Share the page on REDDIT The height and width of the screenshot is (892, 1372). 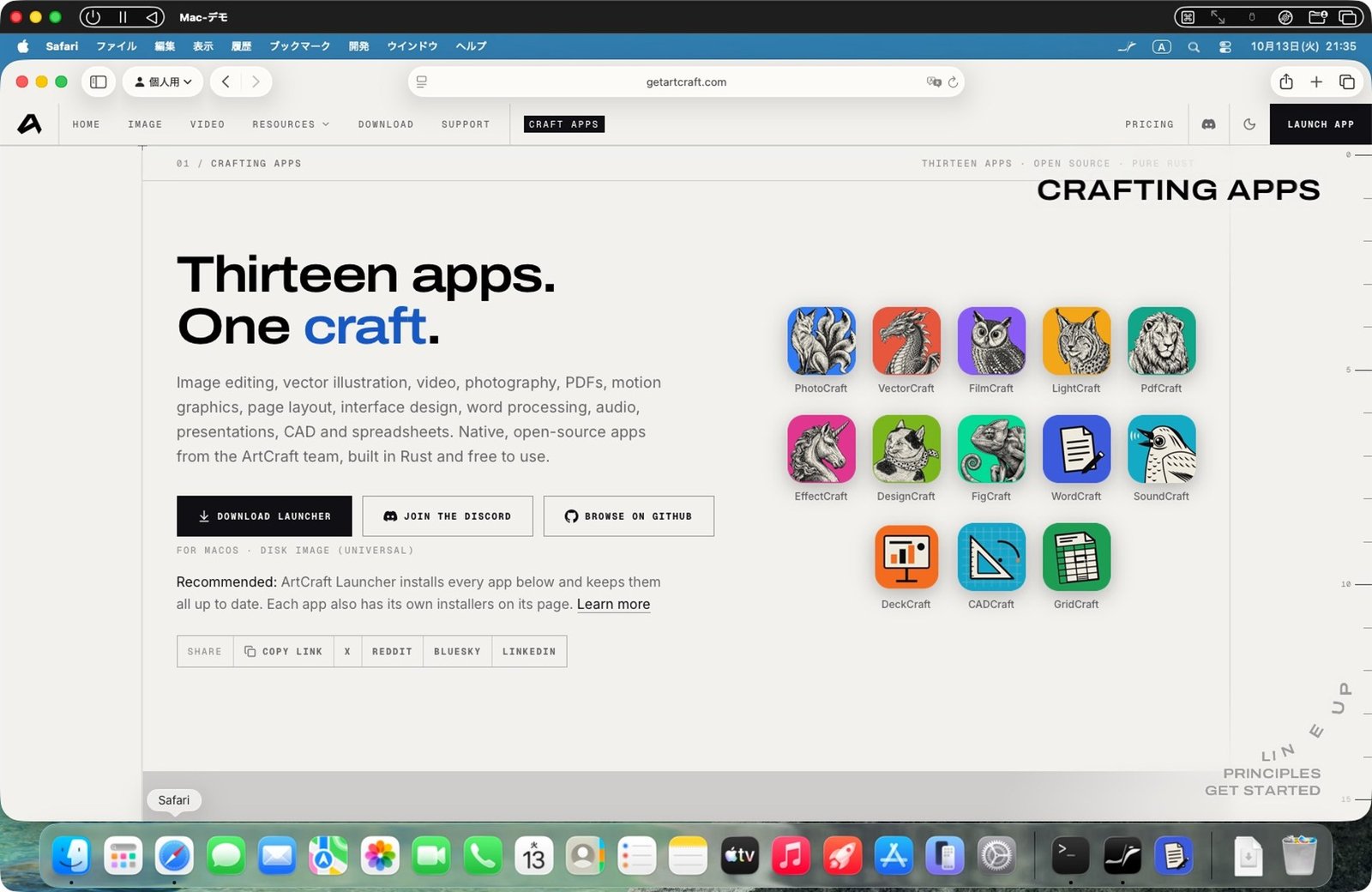tap(392, 652)
